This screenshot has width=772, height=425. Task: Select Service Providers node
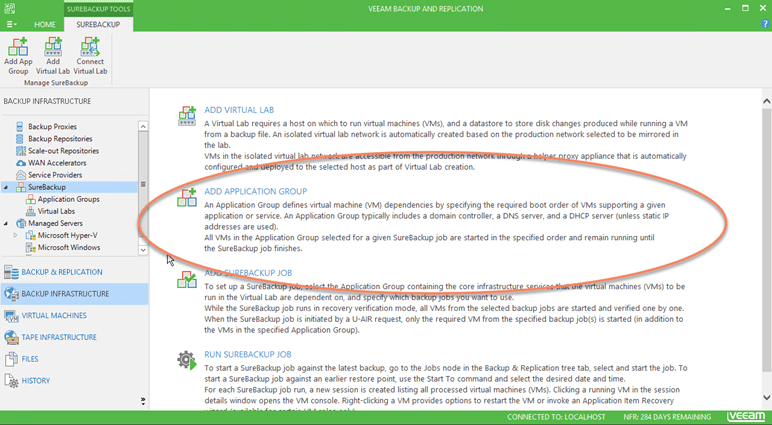point(55,175)
